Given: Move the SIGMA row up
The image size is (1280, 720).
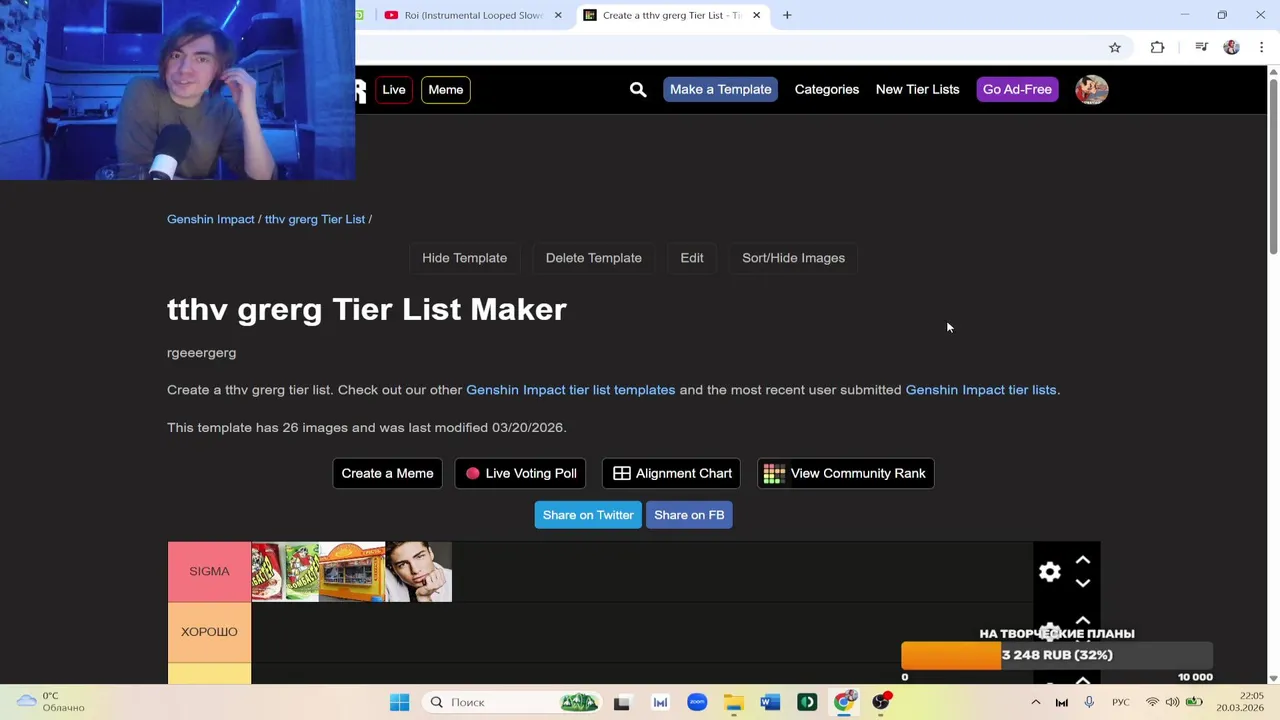Looking at the screenshot, I should point(1083,560).
